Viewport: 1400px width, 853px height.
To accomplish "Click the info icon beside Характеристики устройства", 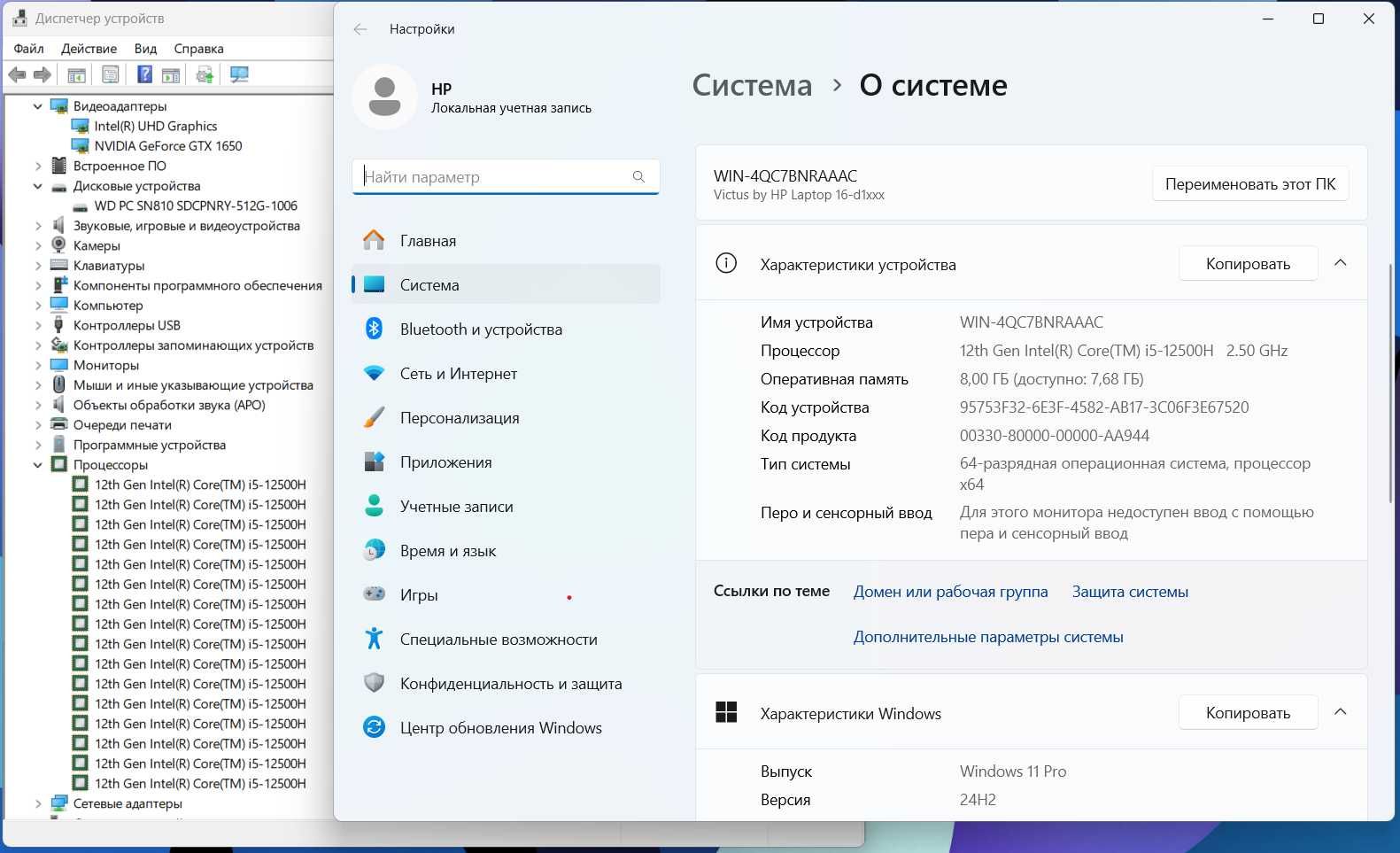I will (726, 263).
